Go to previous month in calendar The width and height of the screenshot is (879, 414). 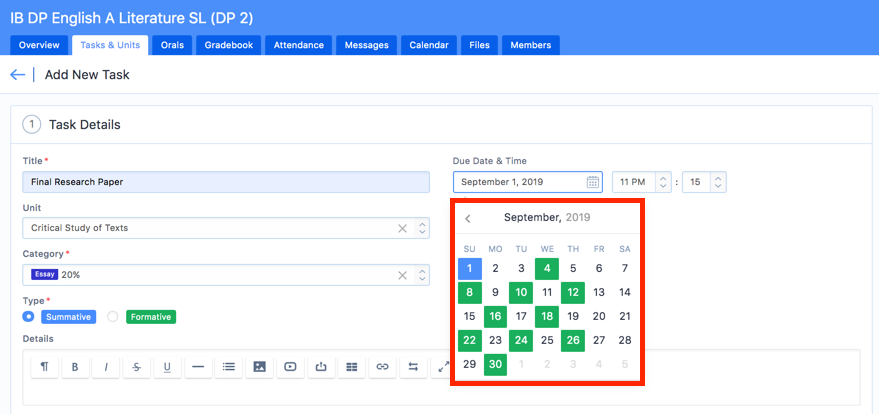click(468, 218)
